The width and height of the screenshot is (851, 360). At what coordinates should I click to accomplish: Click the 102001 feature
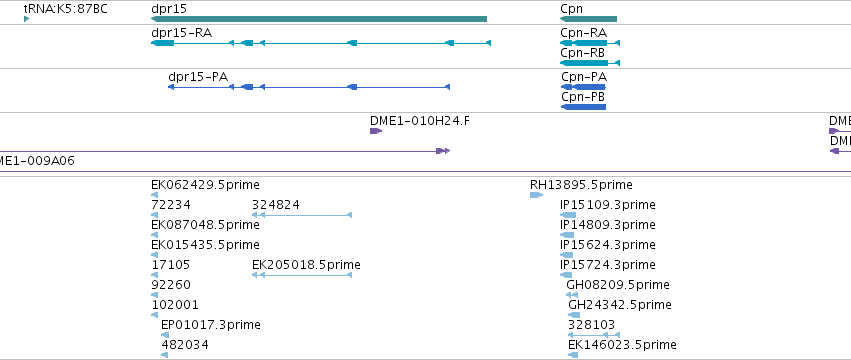[155, 315]
